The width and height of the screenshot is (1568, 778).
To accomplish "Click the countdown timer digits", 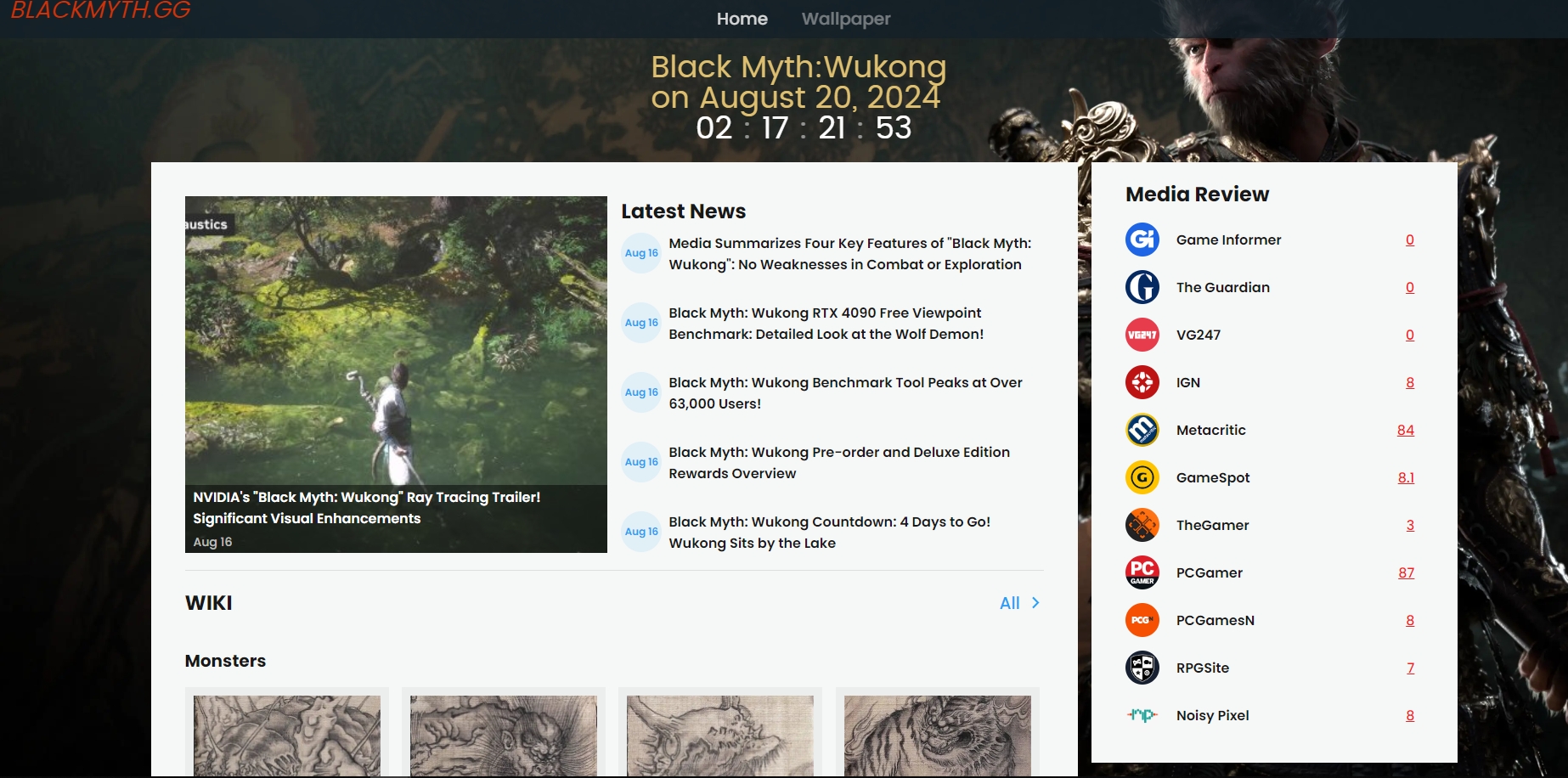I will pos(804,128).
